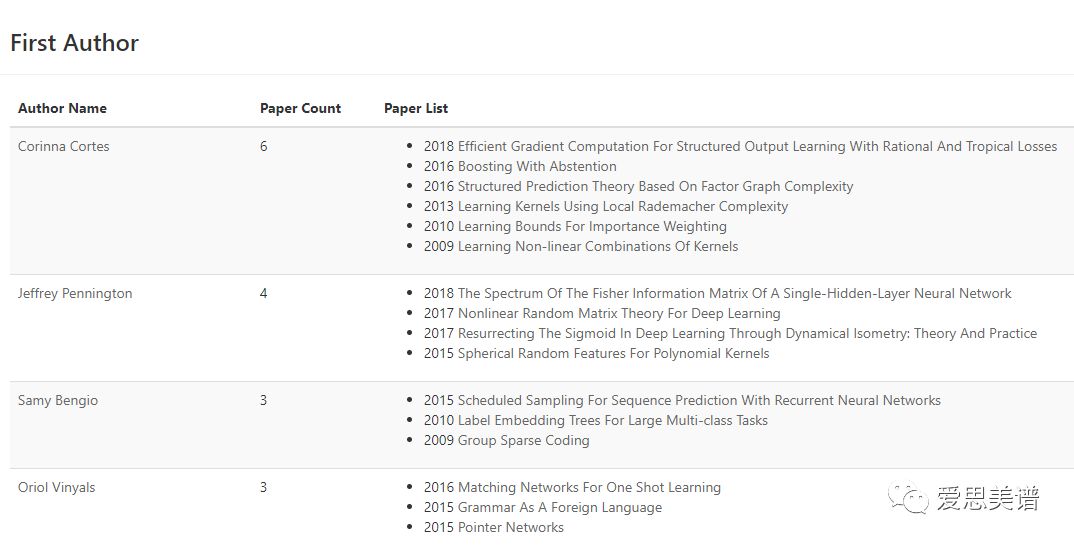Select author name Oriol Vinyals
This screenshot has width=1074, height=545.
(57, 487)
